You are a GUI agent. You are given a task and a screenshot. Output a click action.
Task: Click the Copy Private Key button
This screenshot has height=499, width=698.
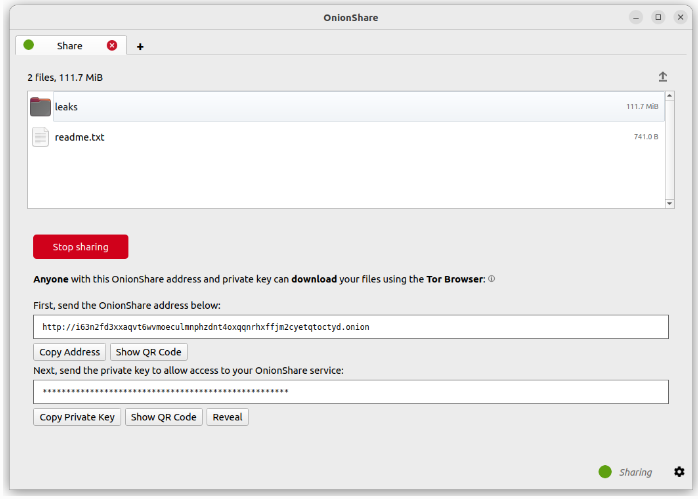click(77, 417)
